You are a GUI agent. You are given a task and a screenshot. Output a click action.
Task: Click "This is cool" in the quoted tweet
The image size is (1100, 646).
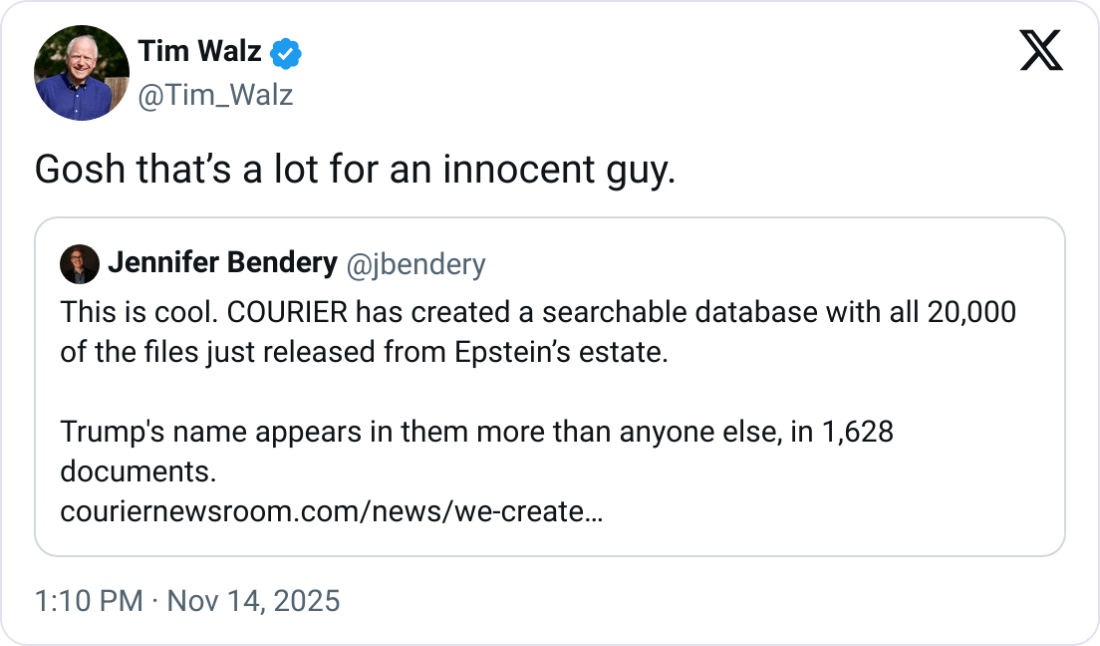point(138,313)
